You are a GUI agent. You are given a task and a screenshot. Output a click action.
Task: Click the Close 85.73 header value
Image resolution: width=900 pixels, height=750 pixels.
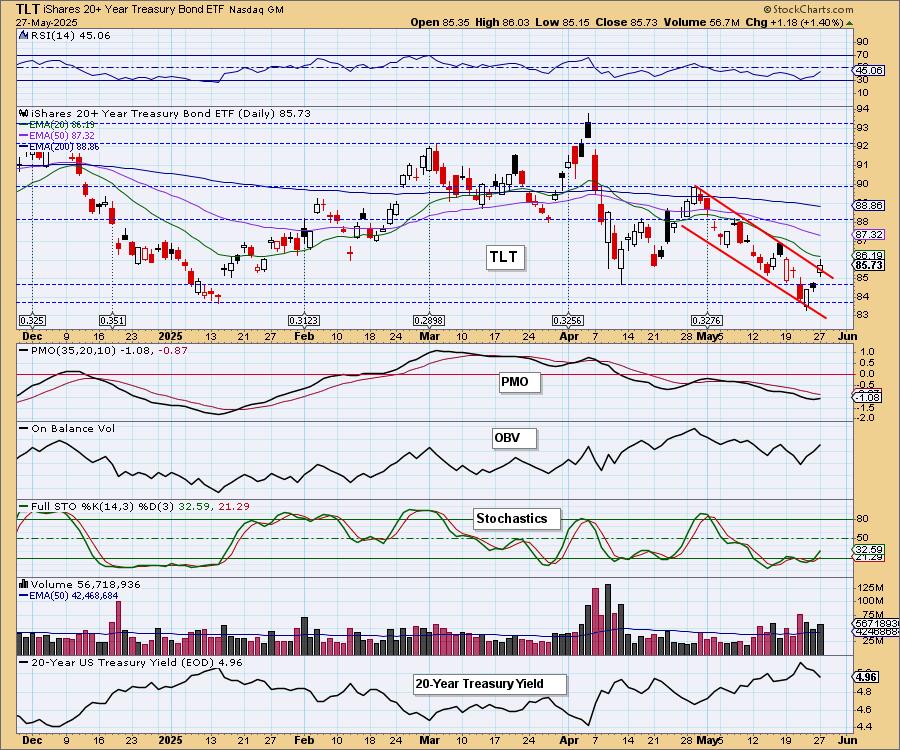click(626, 22)
